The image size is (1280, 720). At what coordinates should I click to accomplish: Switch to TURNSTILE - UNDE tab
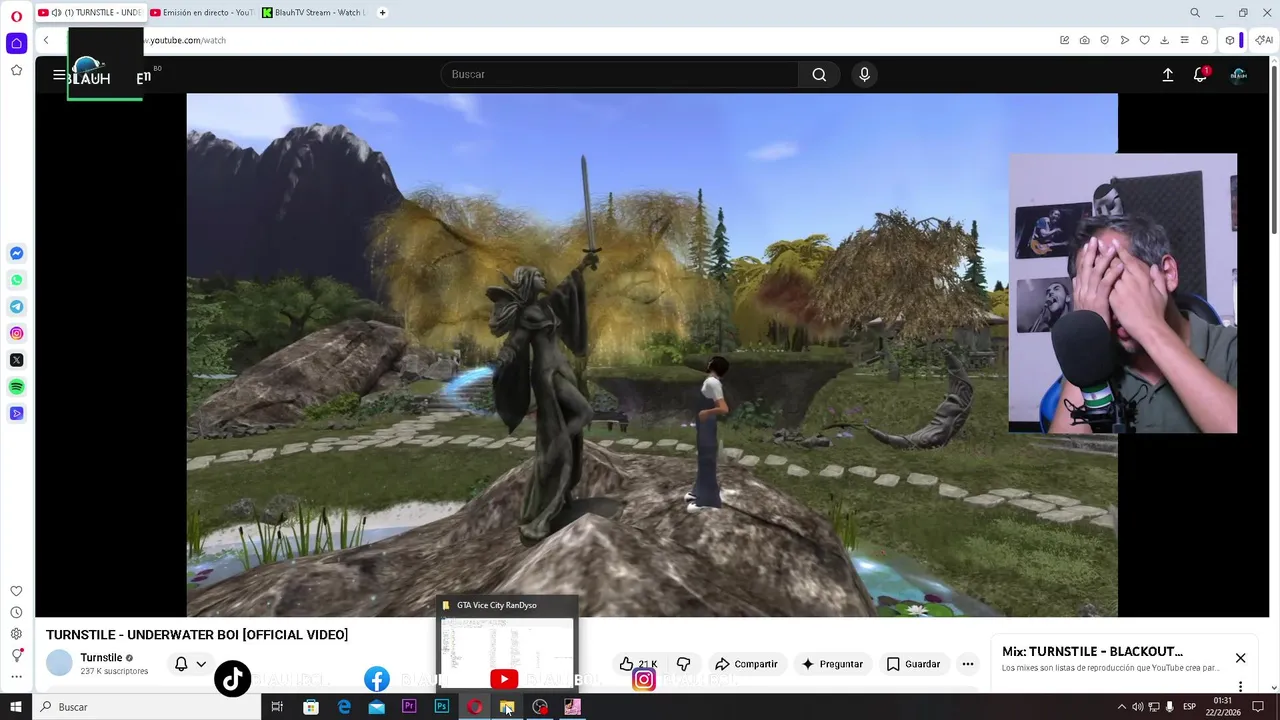[90, 13]
